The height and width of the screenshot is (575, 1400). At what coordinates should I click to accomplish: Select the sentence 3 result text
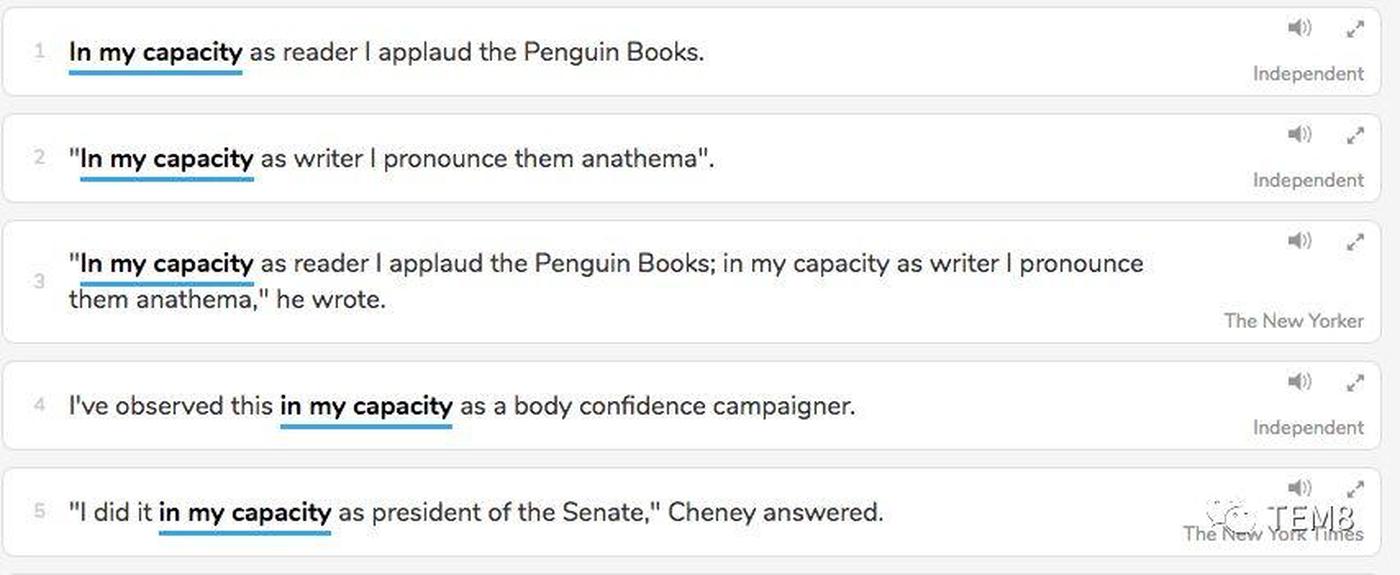[606, 281]
